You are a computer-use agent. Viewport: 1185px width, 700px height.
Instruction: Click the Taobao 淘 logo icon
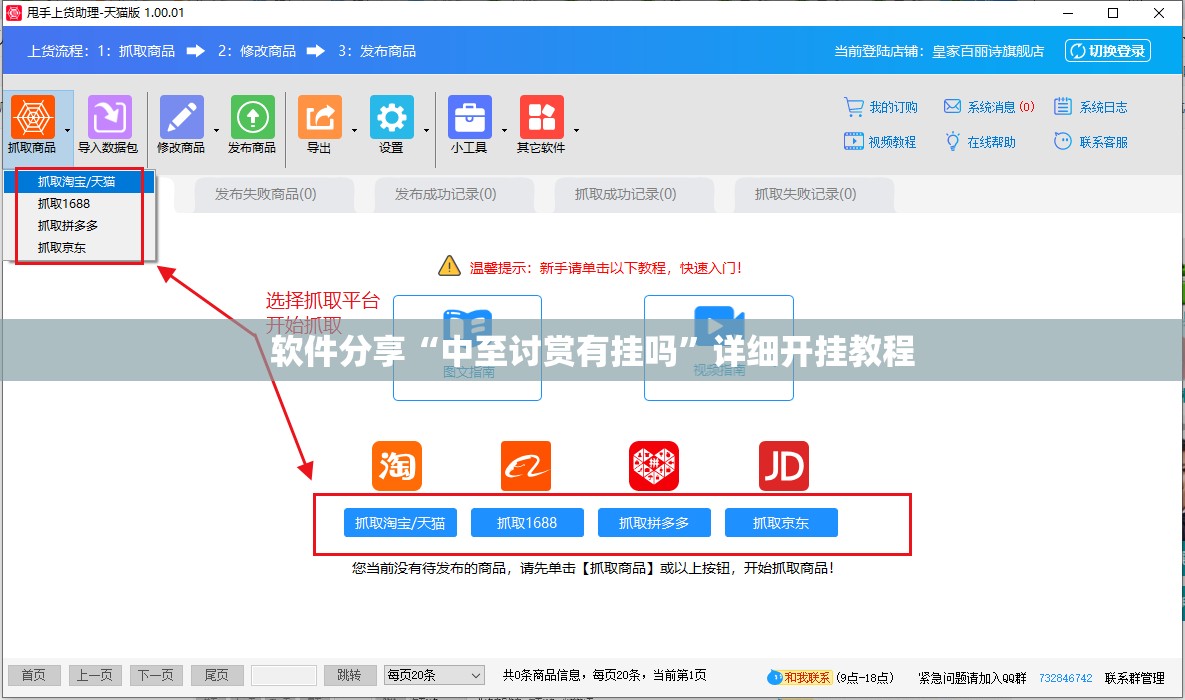[397, 466]
